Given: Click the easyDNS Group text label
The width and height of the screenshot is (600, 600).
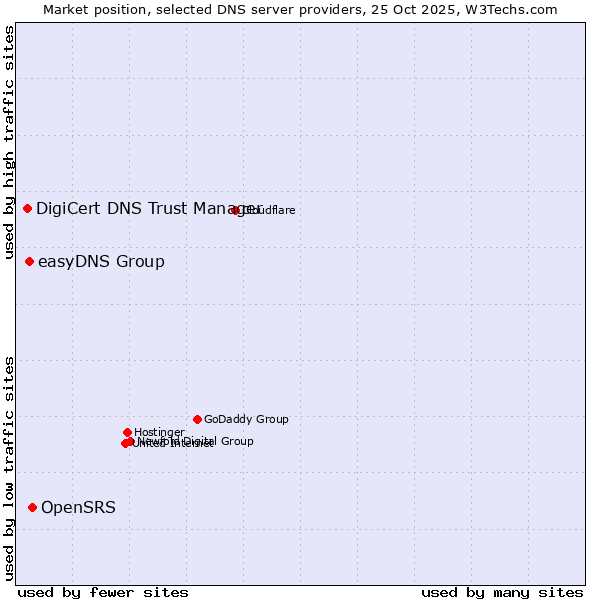Looking at the screenshot, I should (x=101, y=262).
